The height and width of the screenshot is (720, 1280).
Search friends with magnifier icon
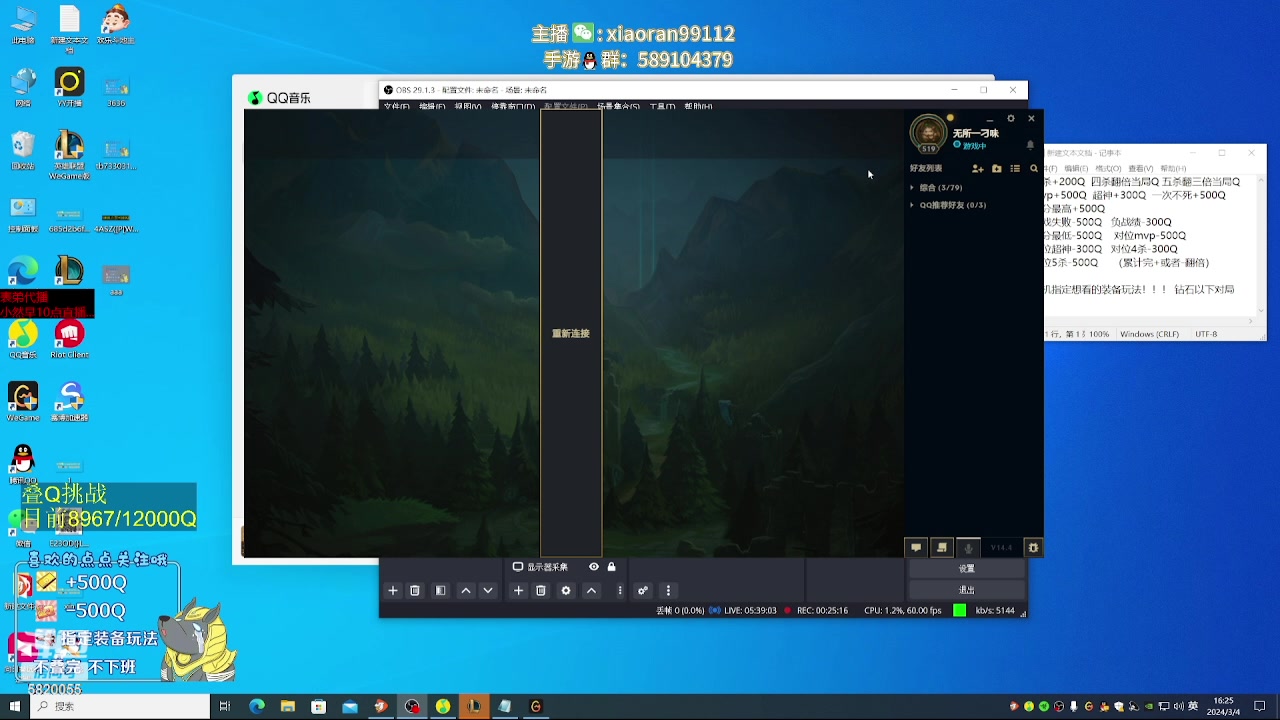coord(1034,169)
